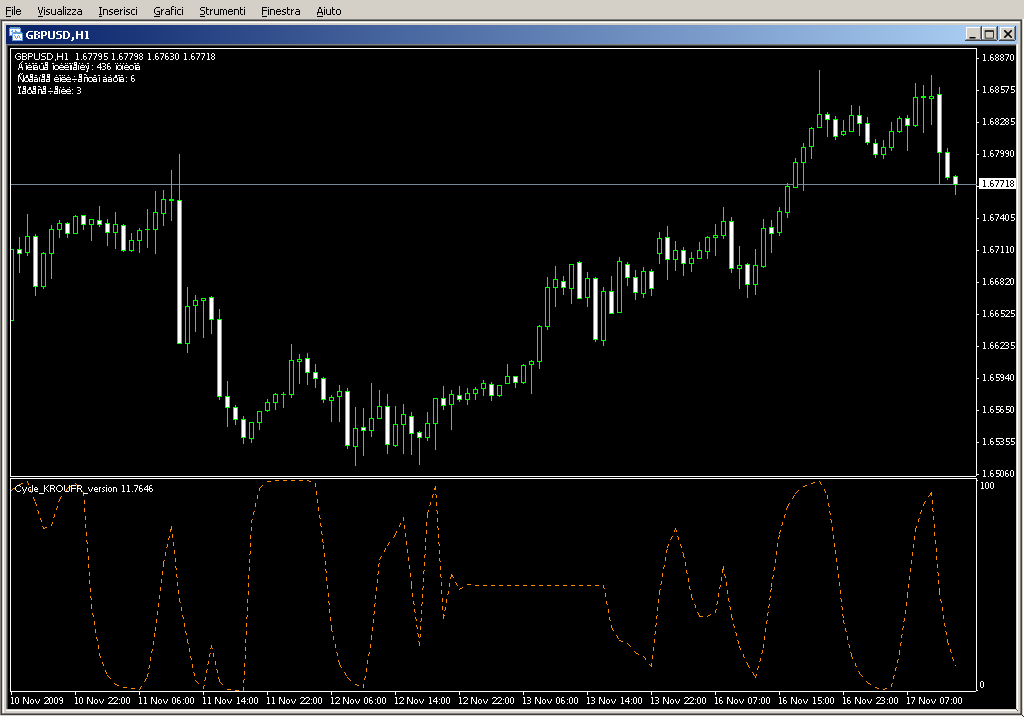Click the 1.68870 price scale label
Viewport: 1024px width, 717px height.
[x=999, y=57]
